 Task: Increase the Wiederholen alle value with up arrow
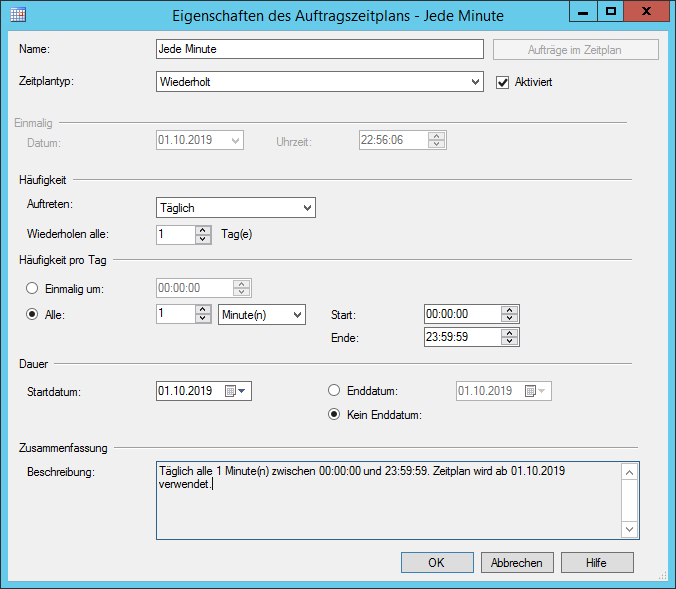tap(203, 230)
